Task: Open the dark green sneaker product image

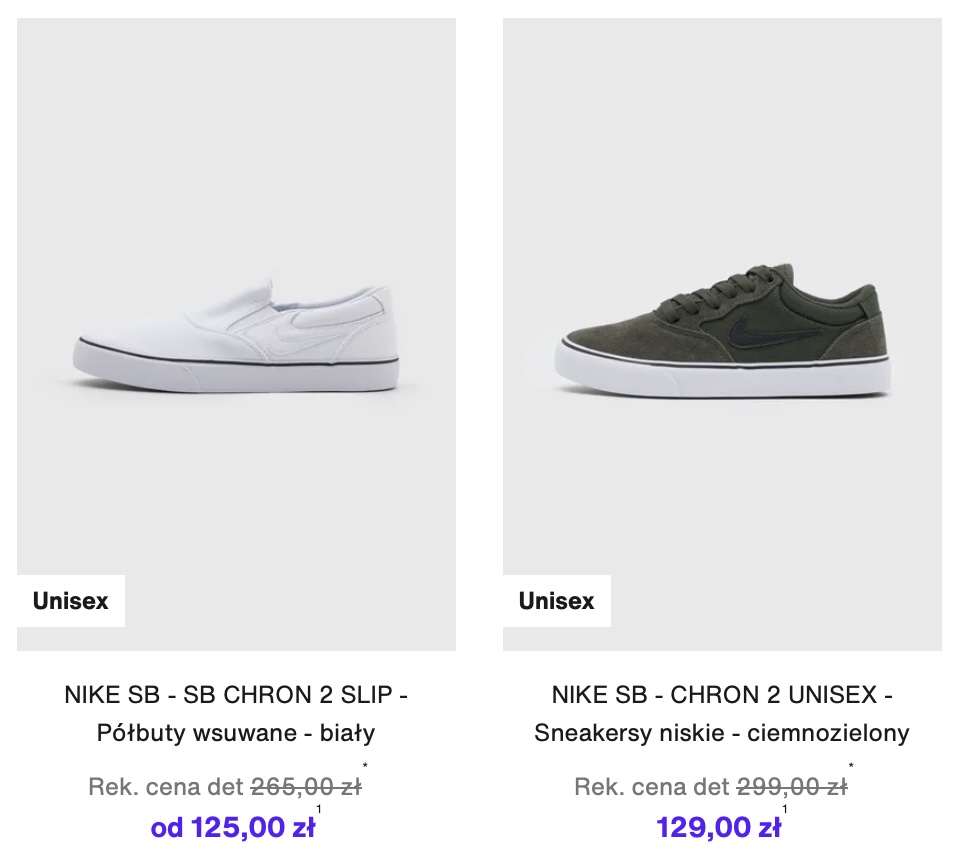Action: coord(722,300)
